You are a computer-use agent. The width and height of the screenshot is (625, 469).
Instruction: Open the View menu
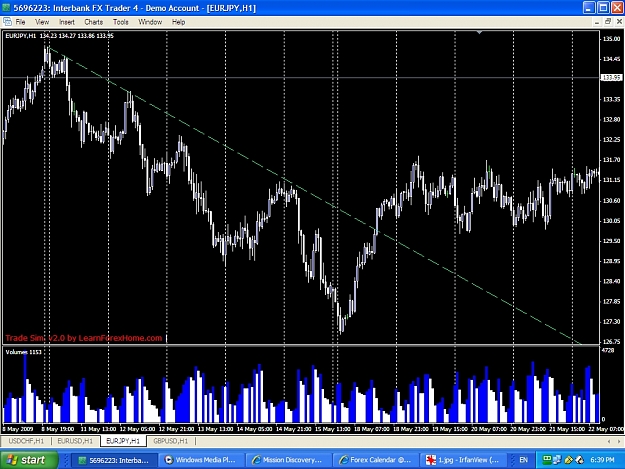(42, 22)
